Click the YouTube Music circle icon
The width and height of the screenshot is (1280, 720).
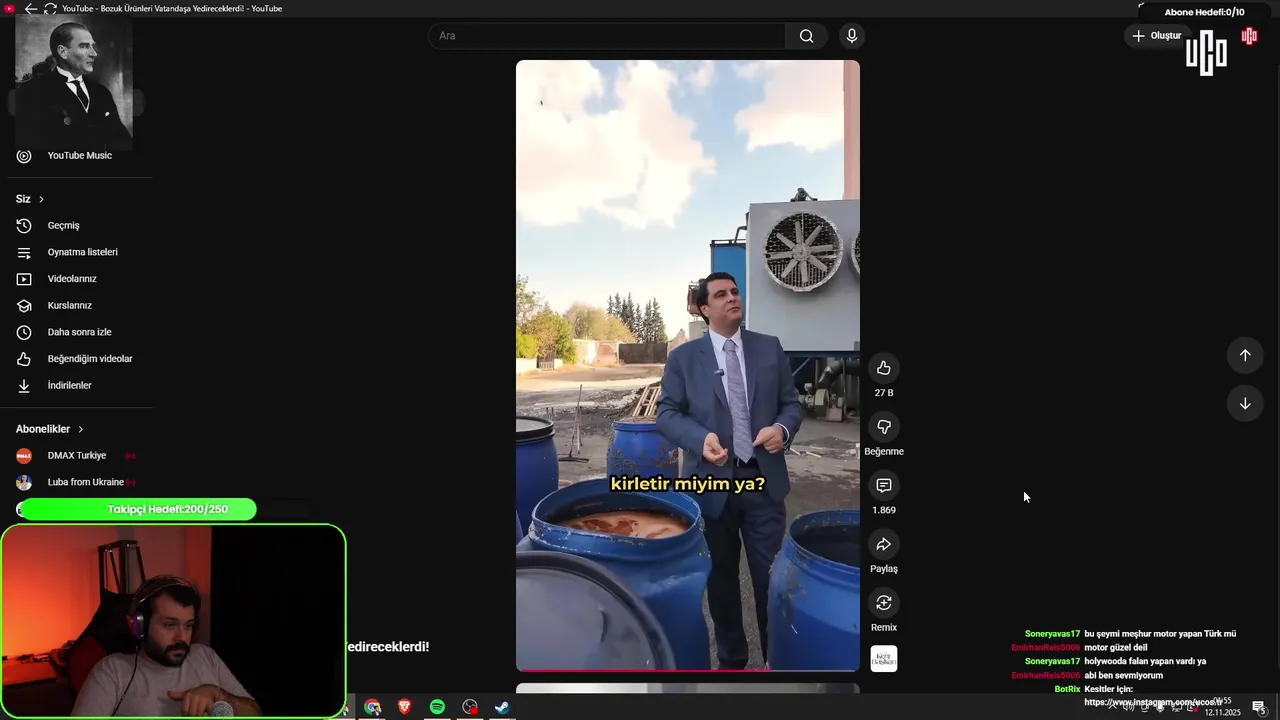click(24, 156)
